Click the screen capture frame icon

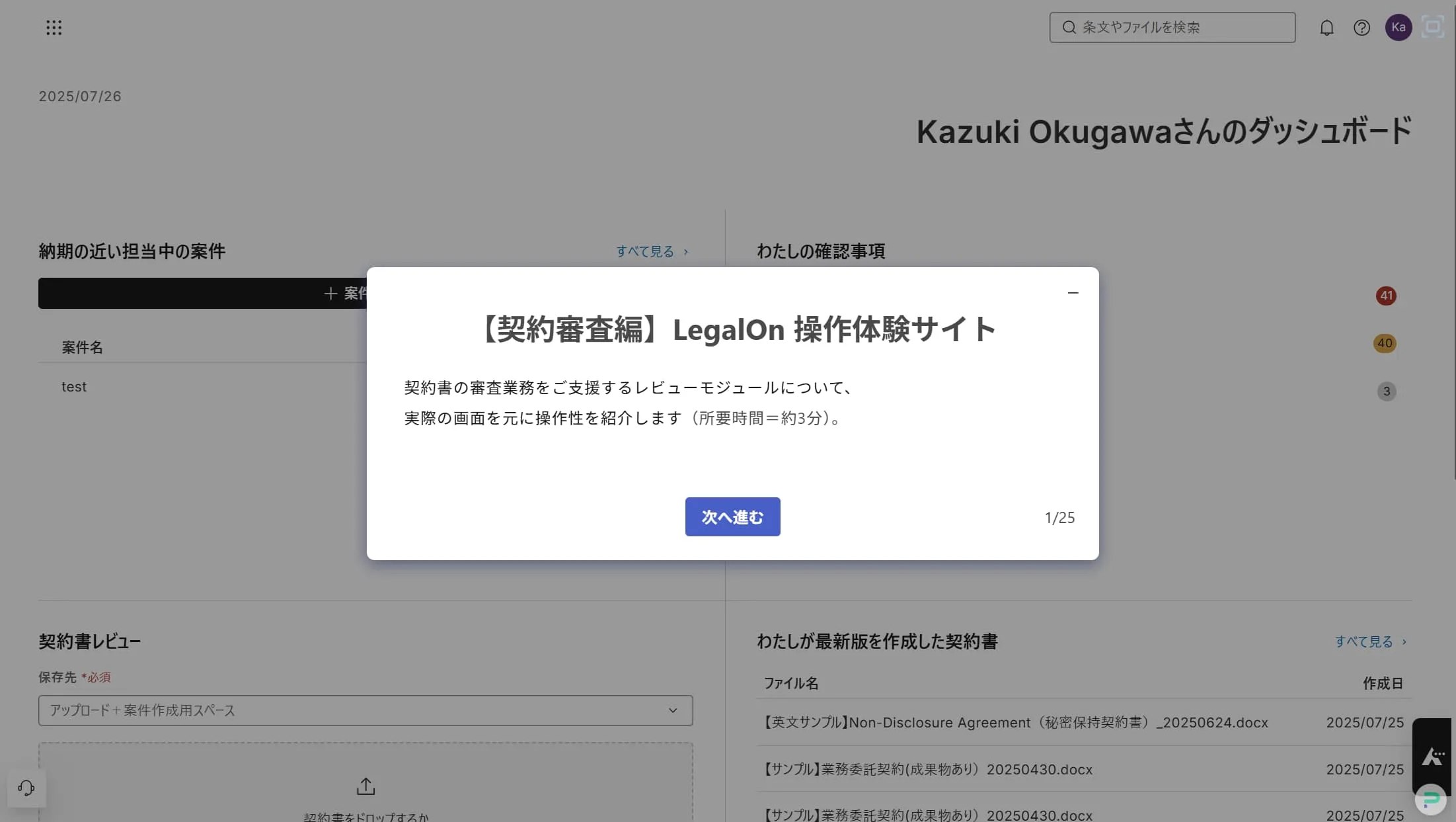(1433, 27)
